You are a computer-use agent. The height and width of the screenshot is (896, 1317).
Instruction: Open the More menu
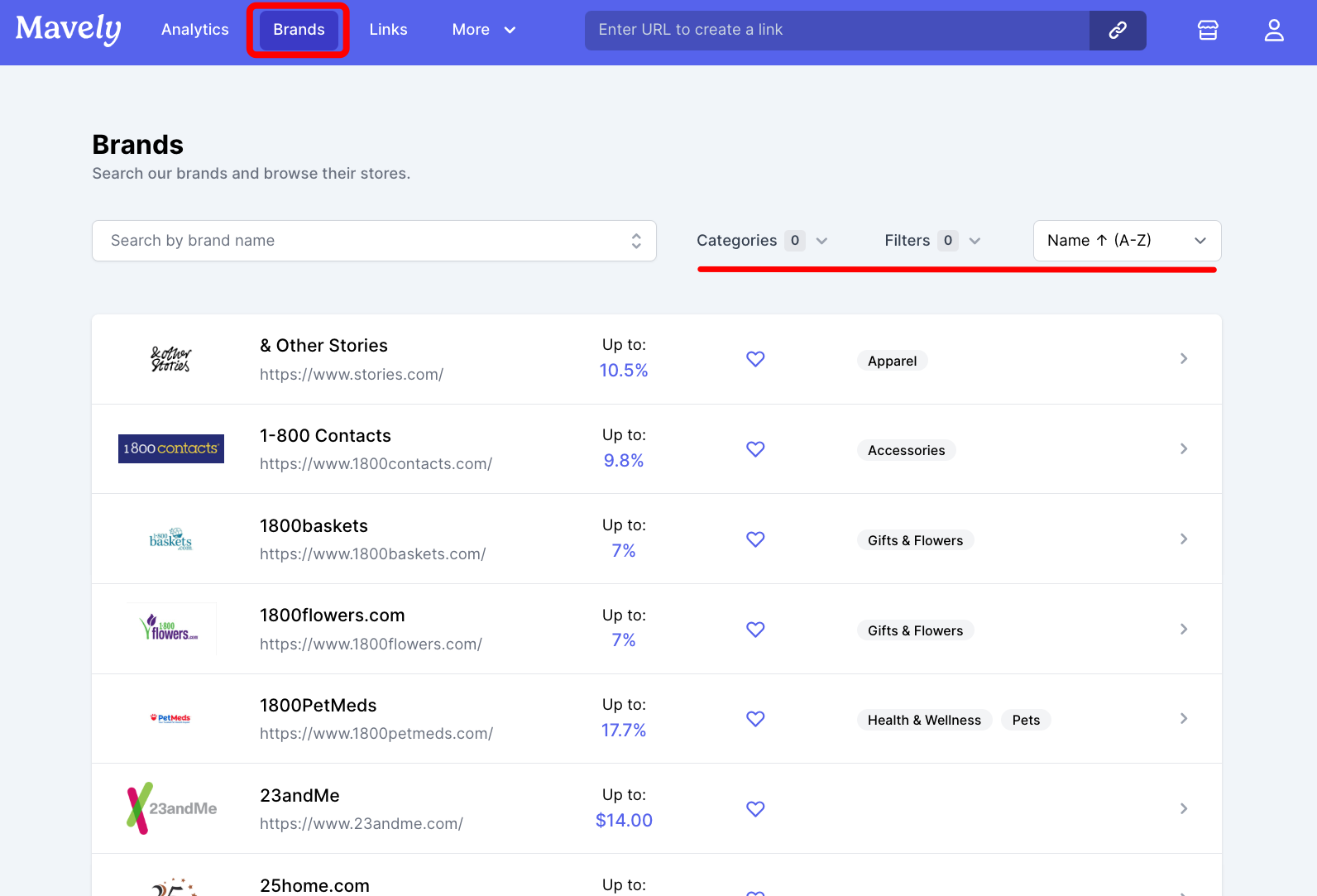click(484, 30)
